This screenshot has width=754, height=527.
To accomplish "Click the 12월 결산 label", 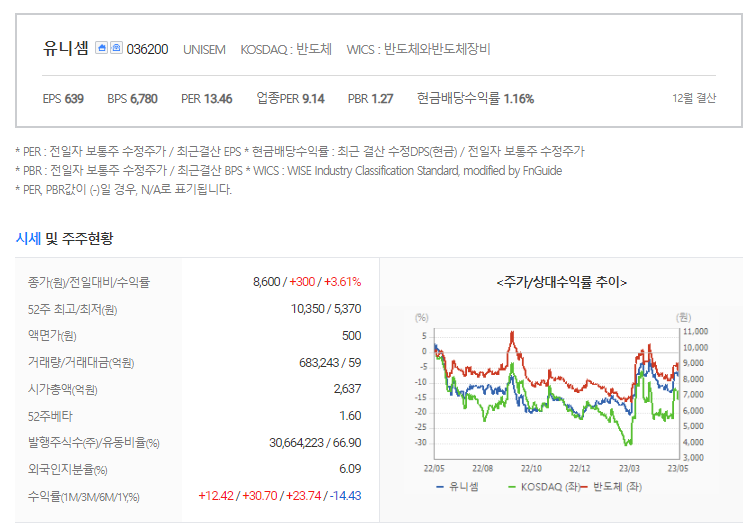I will (x=694, y=98).
